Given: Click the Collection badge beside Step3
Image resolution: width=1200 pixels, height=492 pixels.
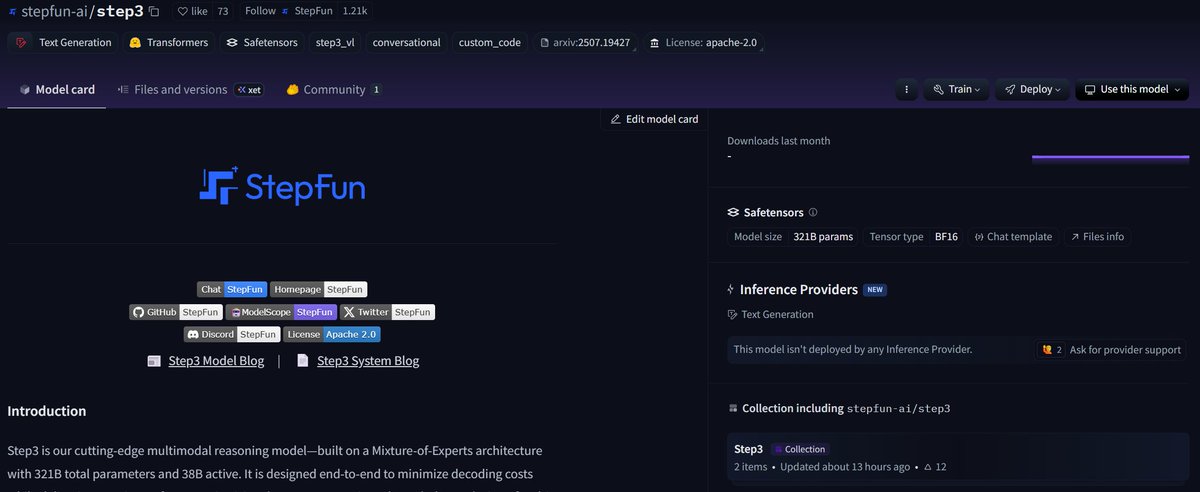Looking at the screenshot, I should (799, 449).
